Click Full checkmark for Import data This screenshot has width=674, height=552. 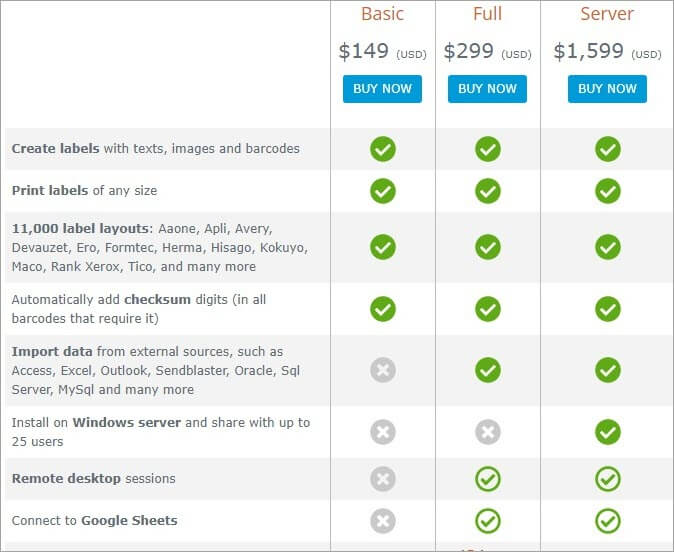coord(488,370)
